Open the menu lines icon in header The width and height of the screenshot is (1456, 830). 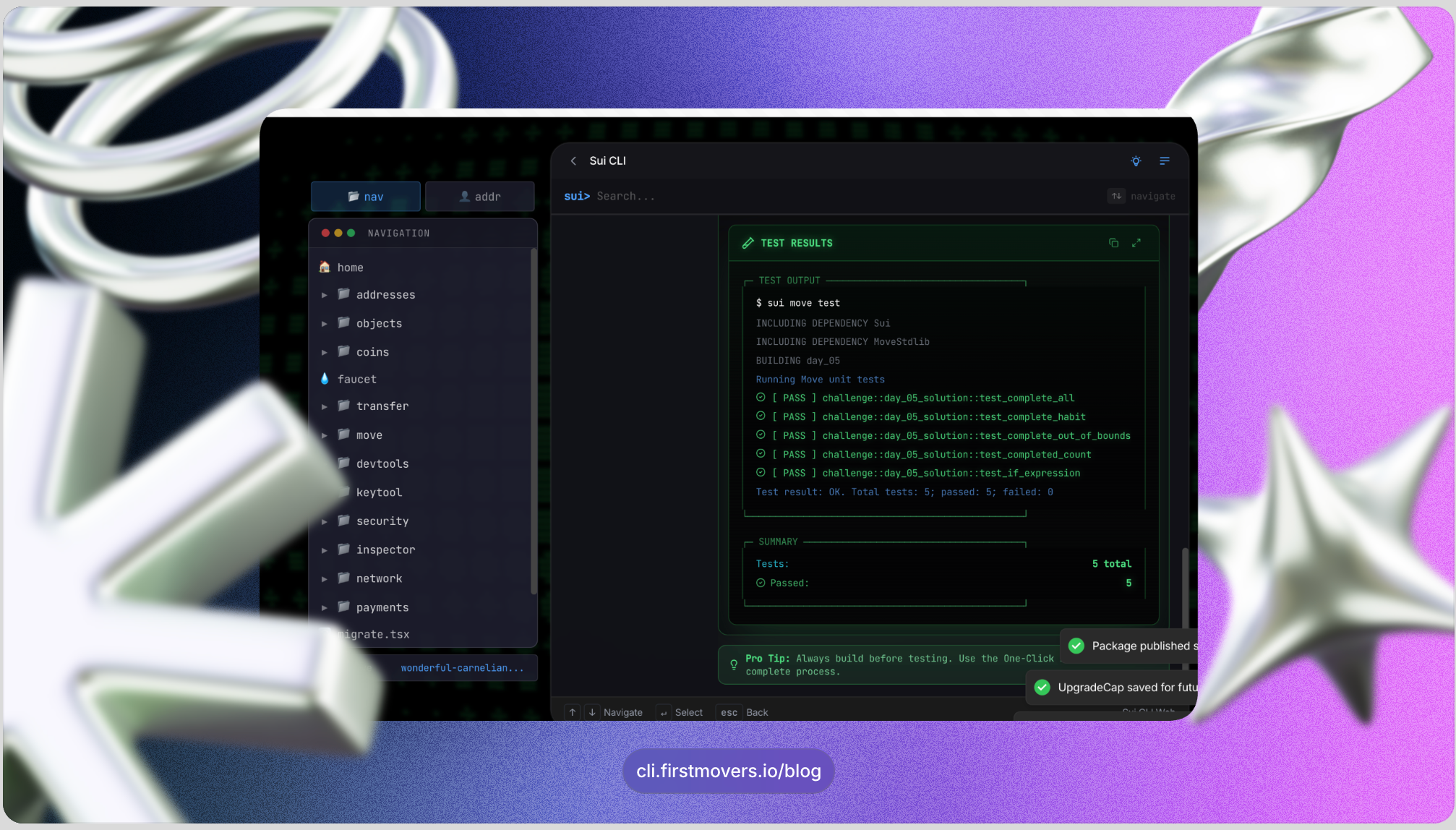pyautogui.click(x=1164, y=161)
